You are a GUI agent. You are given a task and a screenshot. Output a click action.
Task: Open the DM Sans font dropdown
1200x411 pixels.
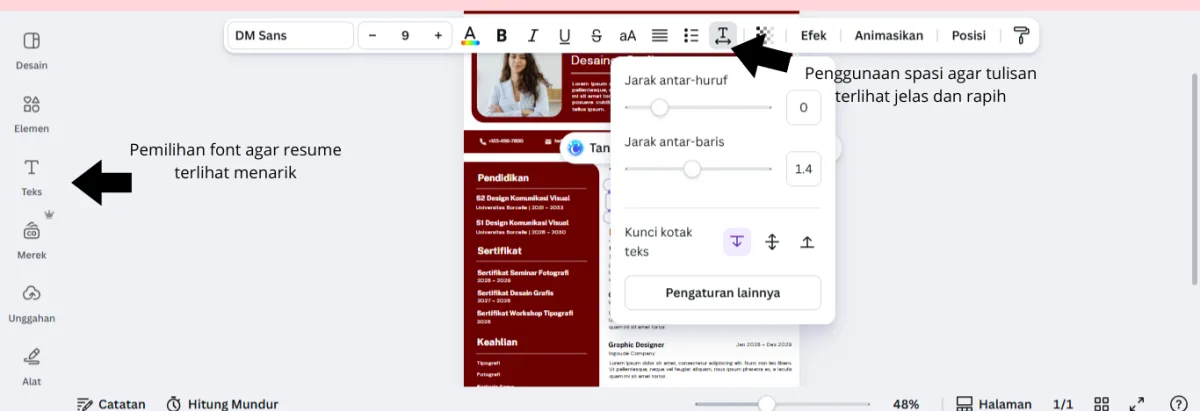[x=289, y=36]
